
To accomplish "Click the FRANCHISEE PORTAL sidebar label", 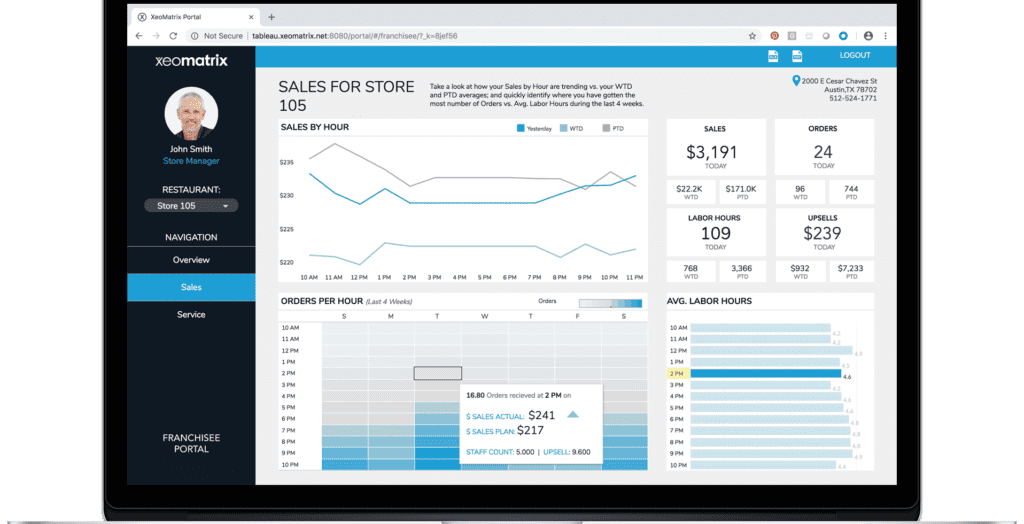I will [x=191, y=444].
